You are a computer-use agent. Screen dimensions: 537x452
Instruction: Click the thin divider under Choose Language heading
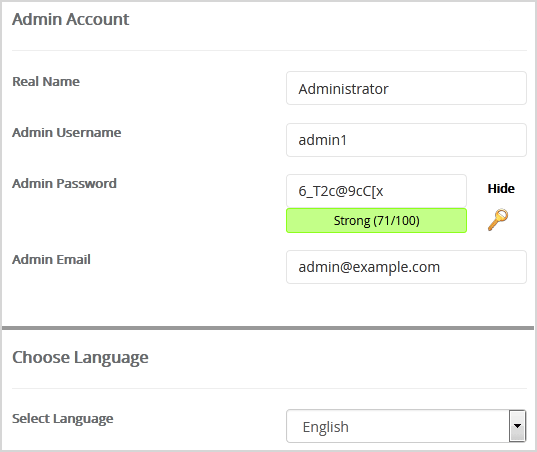coord(269,389)
